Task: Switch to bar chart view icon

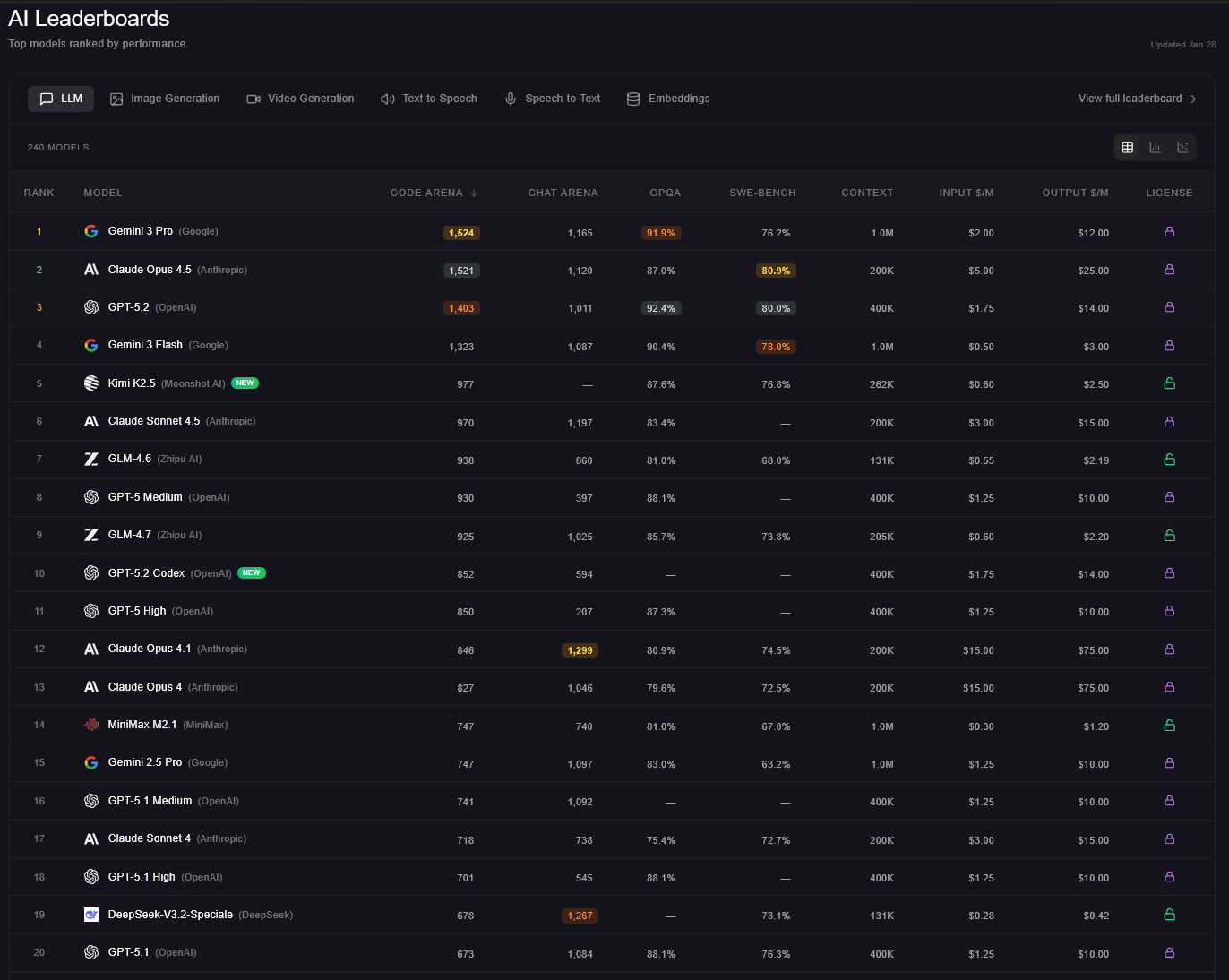Action: [1156, 148]
